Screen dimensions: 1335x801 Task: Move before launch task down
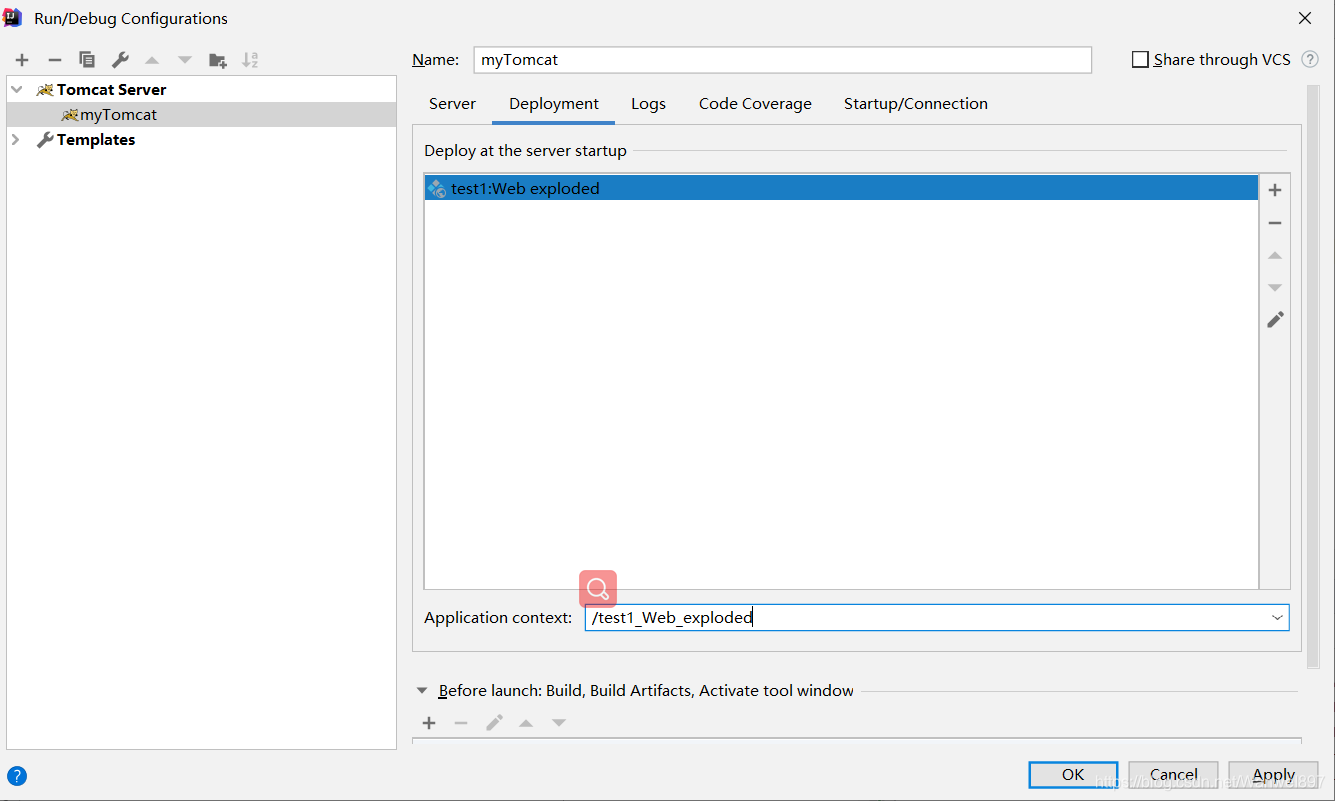tap(559, 723)
